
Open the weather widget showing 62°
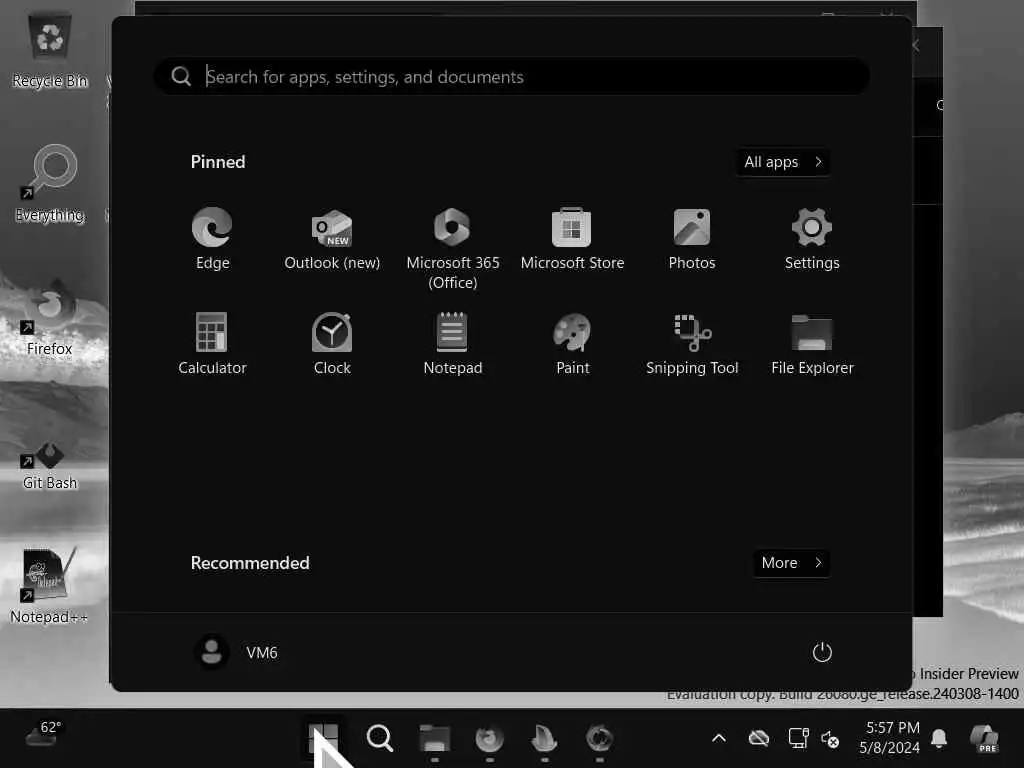[44, 735]
